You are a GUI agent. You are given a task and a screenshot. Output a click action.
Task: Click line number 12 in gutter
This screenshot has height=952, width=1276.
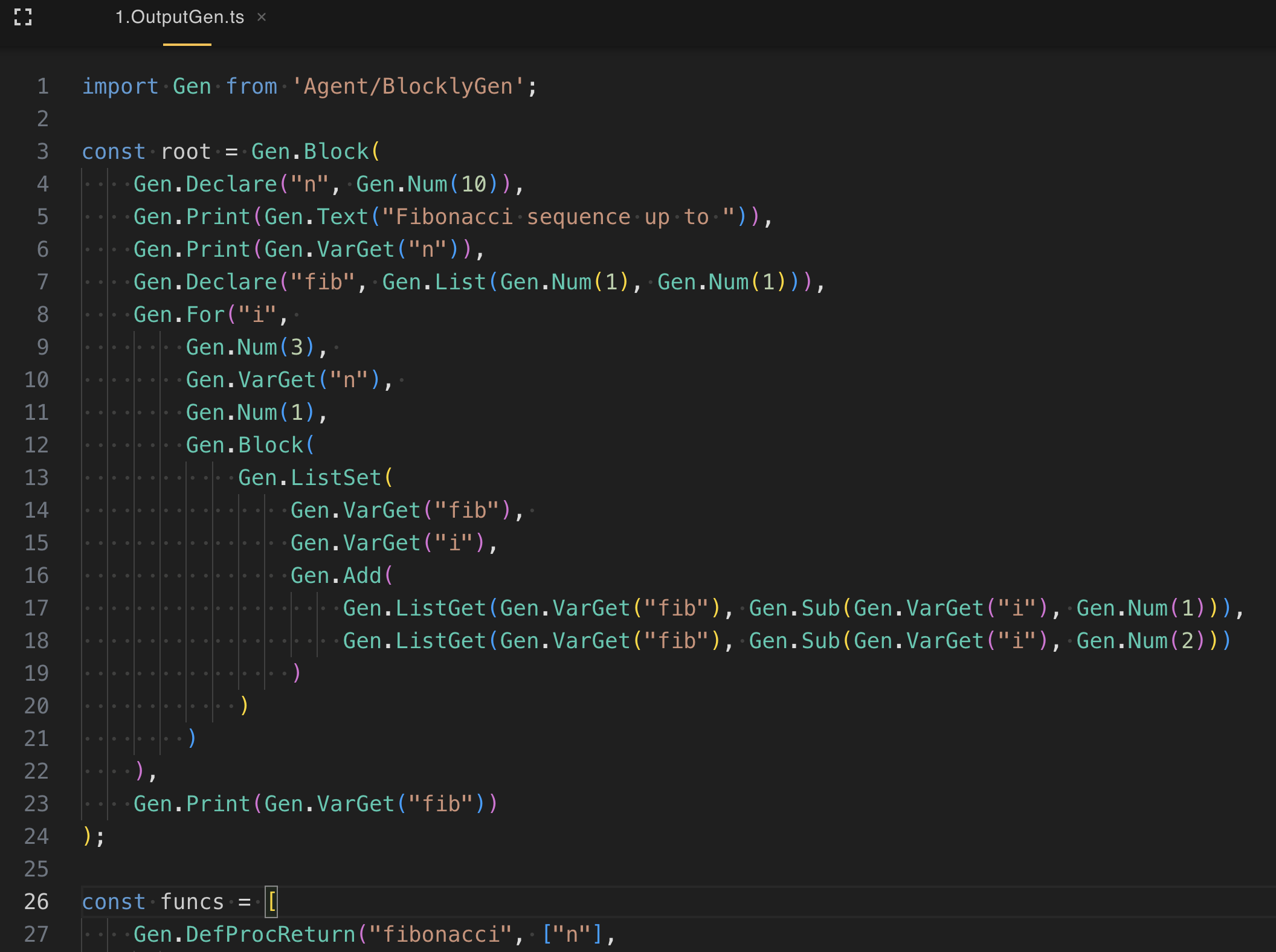36,445
